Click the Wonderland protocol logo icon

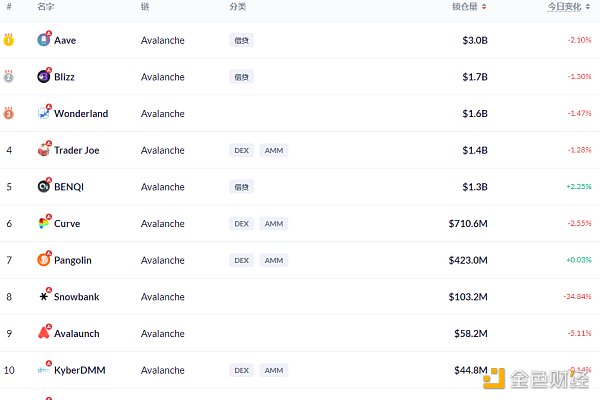coord(44,113)
